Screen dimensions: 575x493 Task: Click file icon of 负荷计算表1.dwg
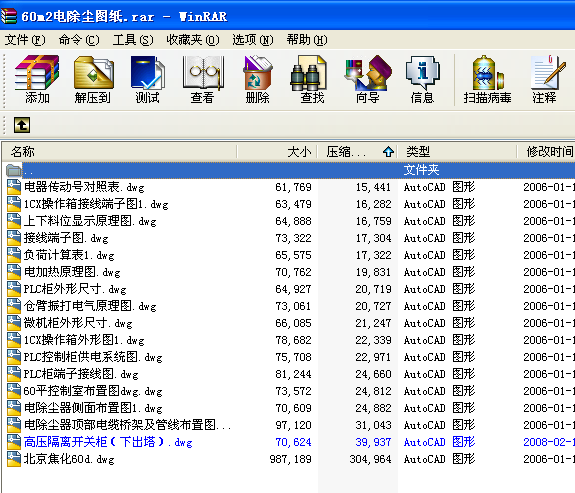(14, 255)
